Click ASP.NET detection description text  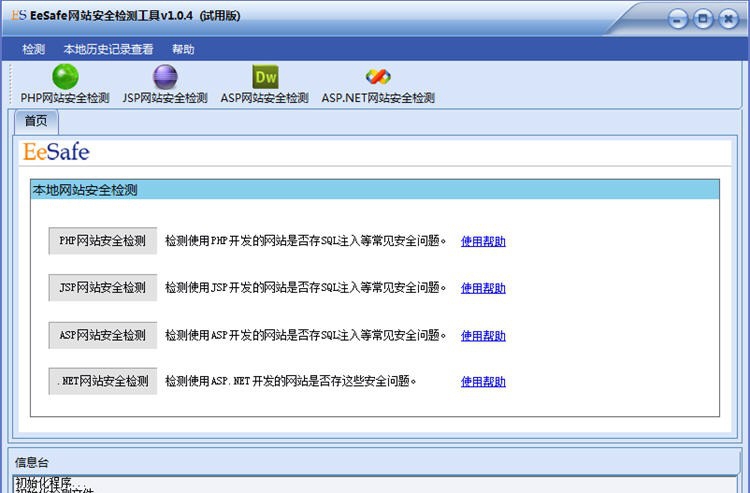[x=291, y=381]
